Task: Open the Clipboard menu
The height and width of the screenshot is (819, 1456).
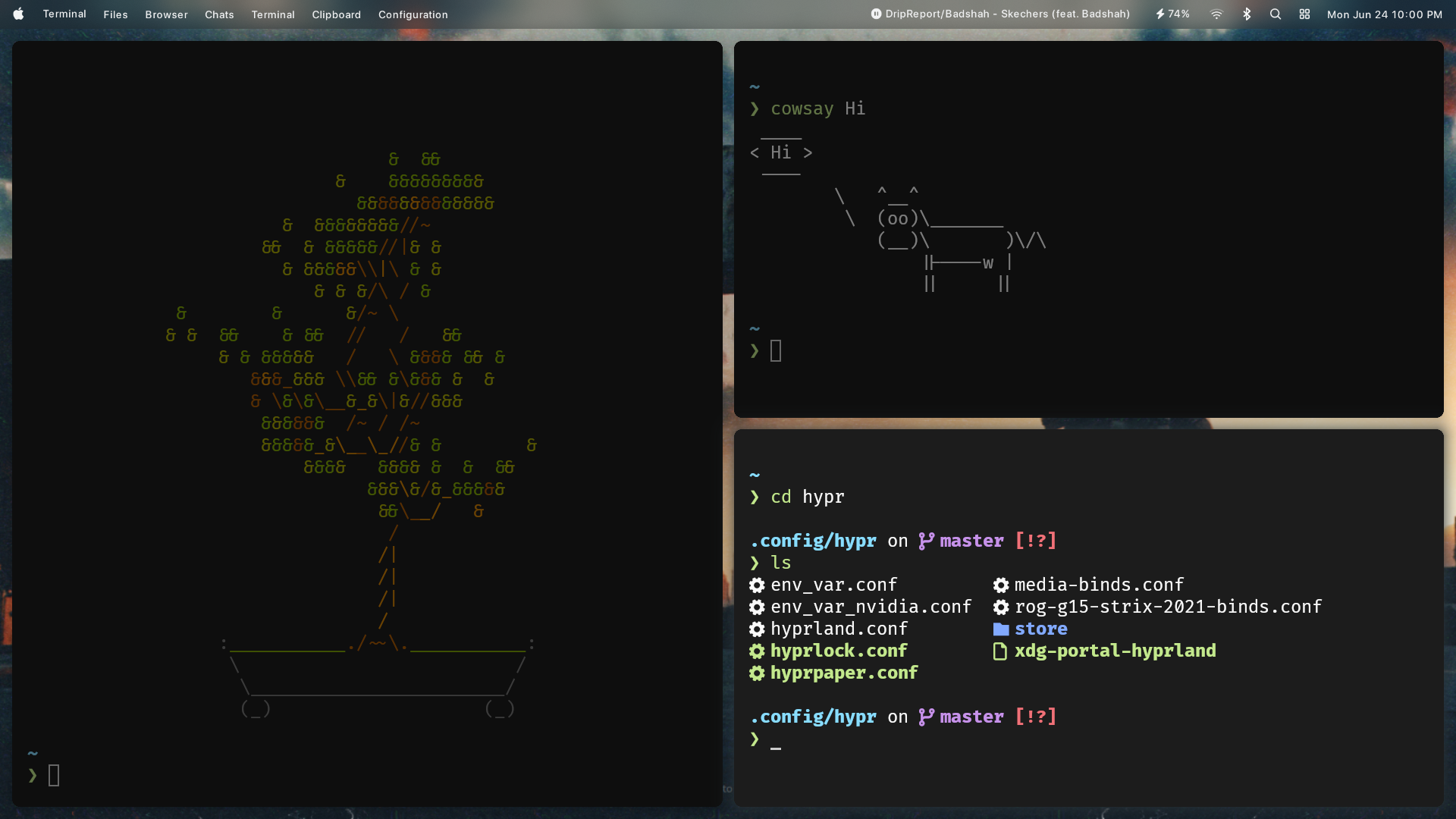Action: pyautogui.click(x=336, y=14)
